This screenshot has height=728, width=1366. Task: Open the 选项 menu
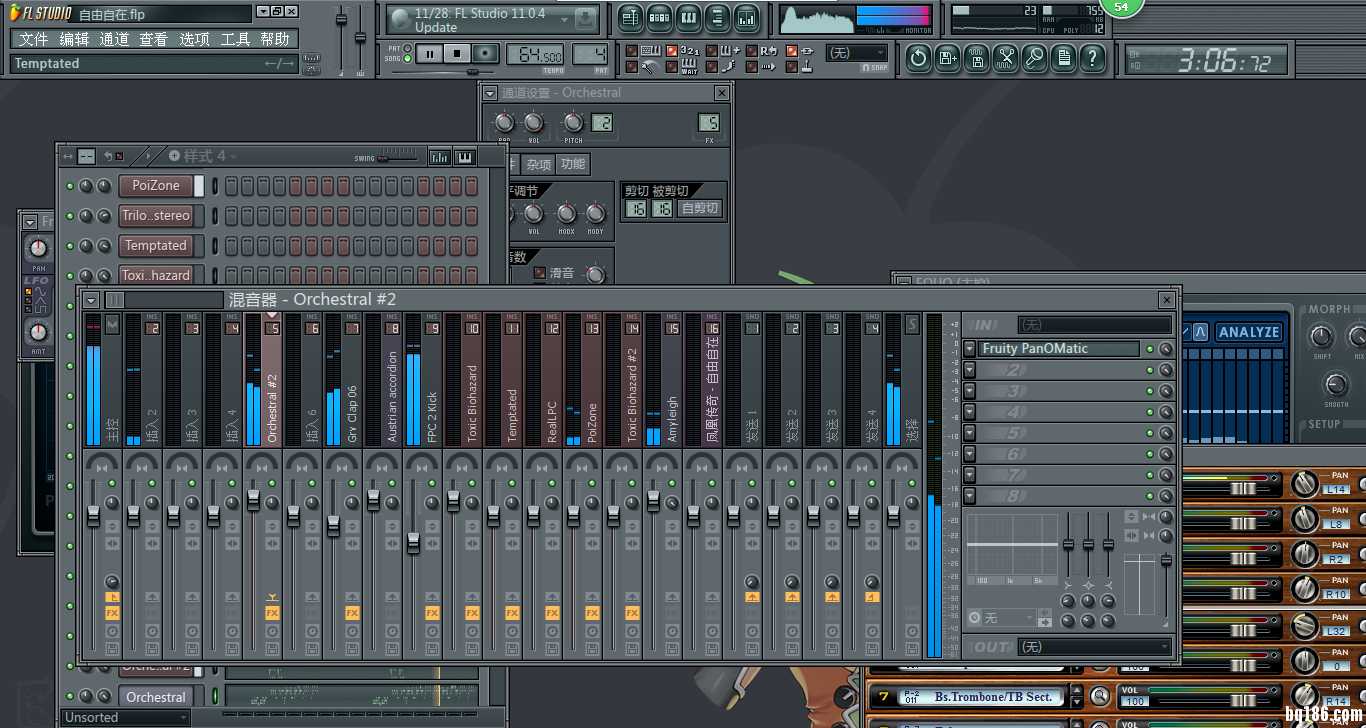[194, 39]
